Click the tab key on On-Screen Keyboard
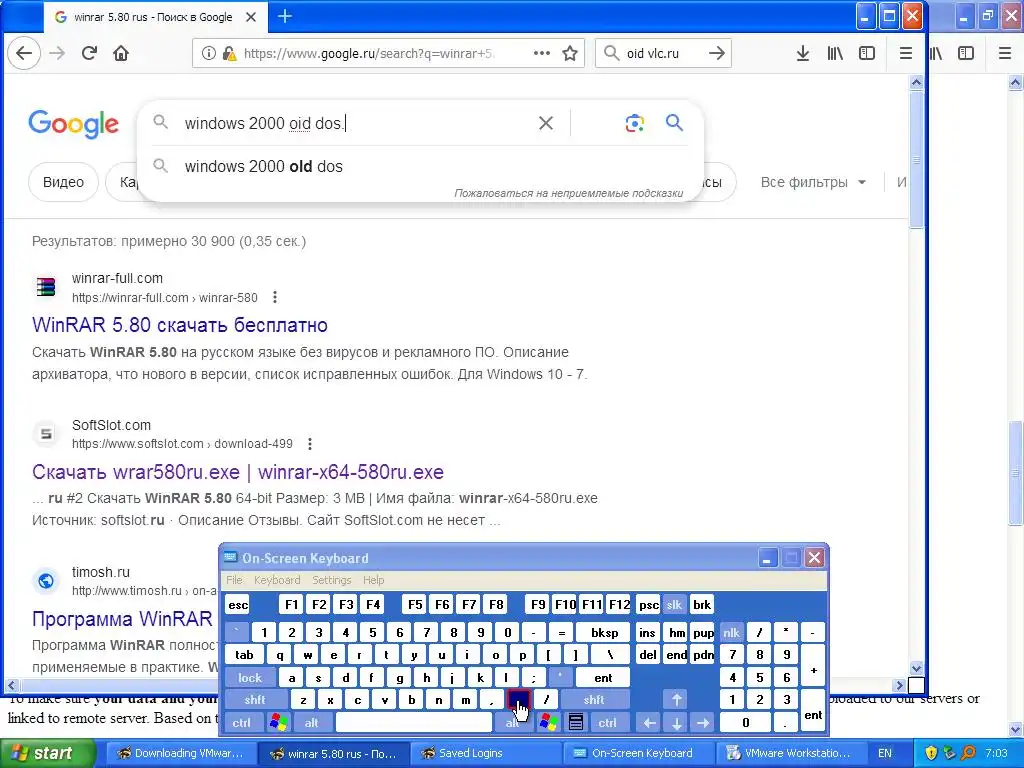 point(244,654)
